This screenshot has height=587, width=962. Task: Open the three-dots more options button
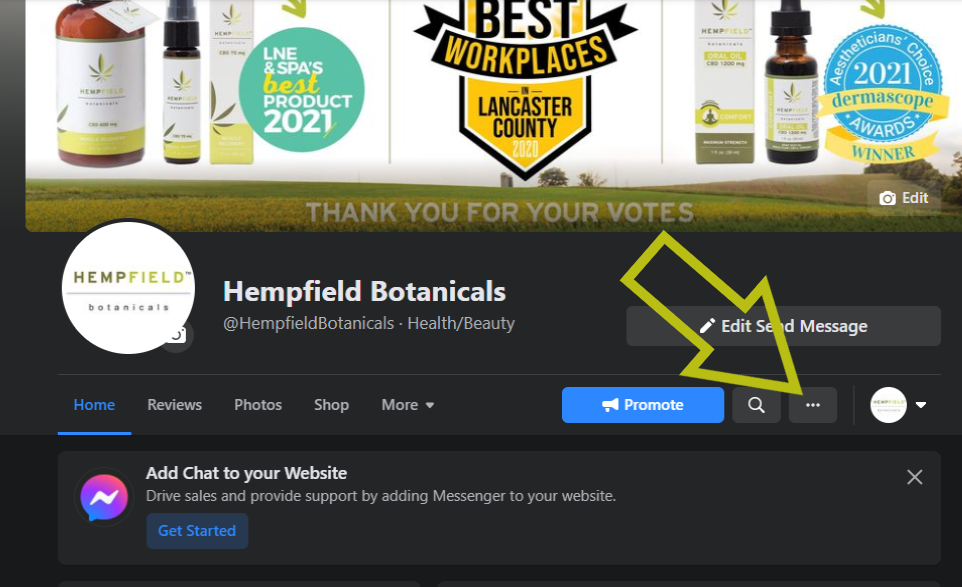tap(813, 405)
